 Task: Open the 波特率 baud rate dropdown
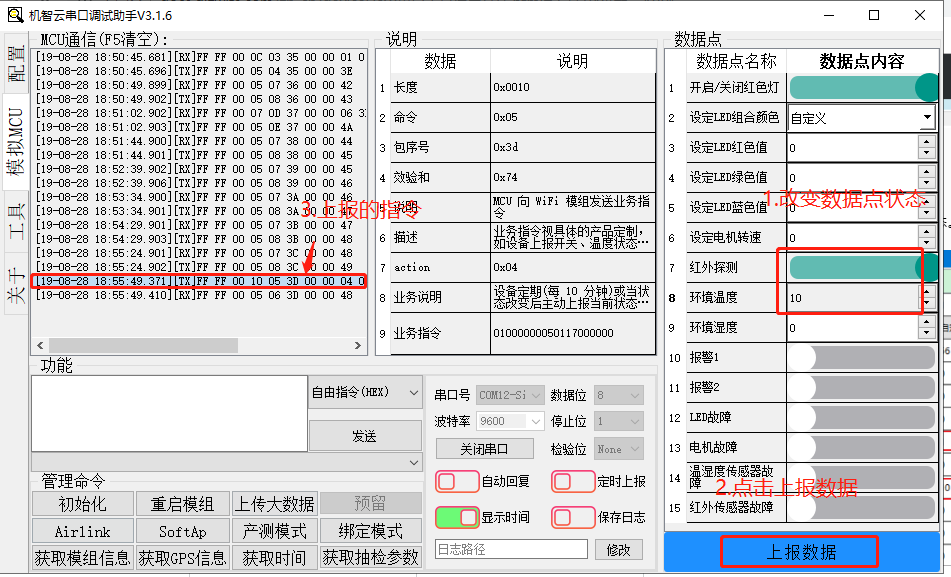[x=535, y=422]
